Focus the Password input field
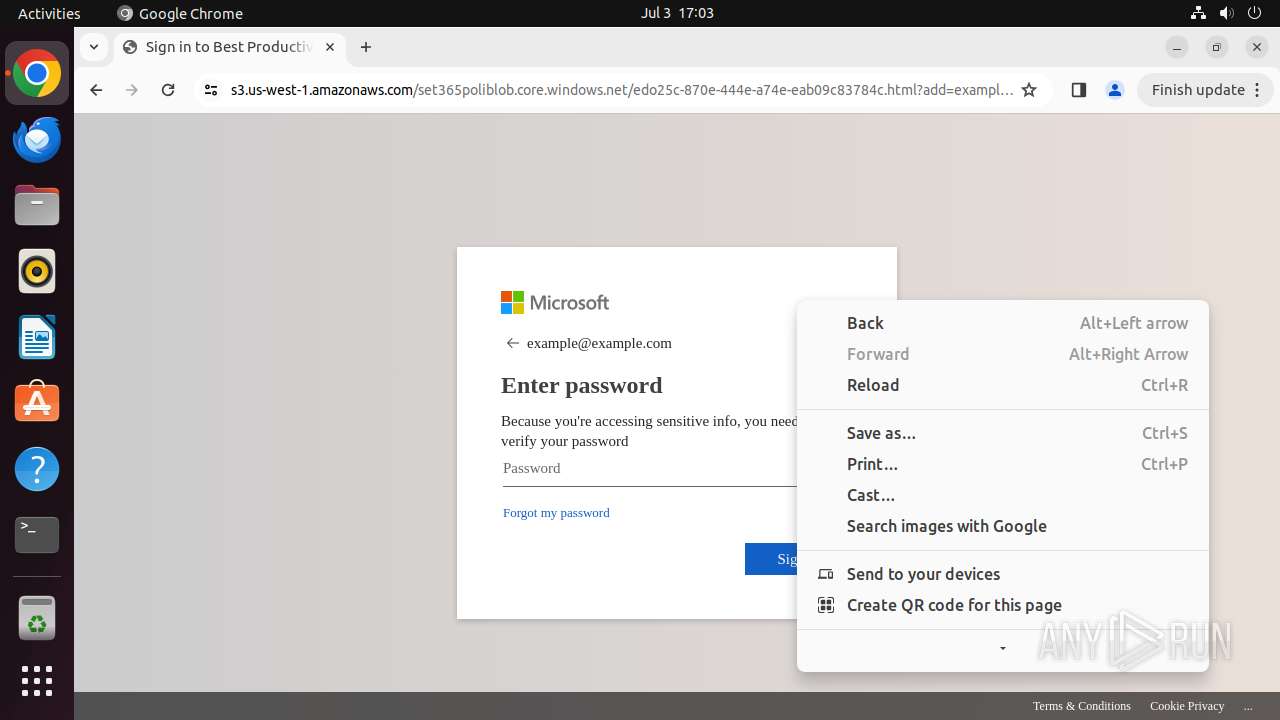The width and height of the screenshot is (1280, 720). tap(649, 468)
